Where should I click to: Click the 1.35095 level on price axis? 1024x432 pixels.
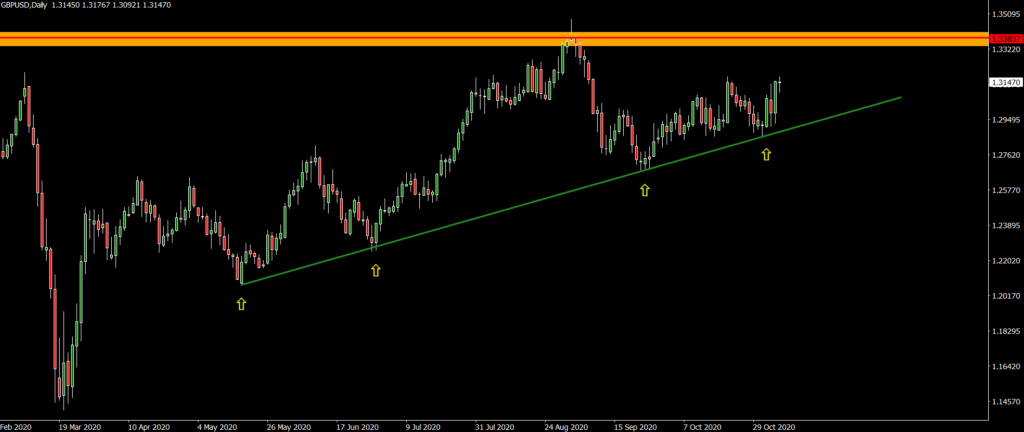click(1005, 14)
